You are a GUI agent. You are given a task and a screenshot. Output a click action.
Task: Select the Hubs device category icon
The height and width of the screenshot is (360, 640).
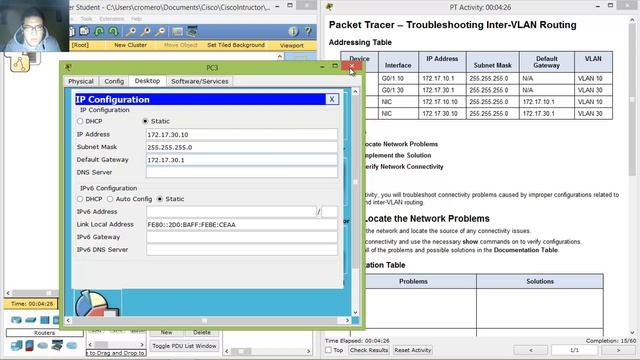[x=44, y=320]
